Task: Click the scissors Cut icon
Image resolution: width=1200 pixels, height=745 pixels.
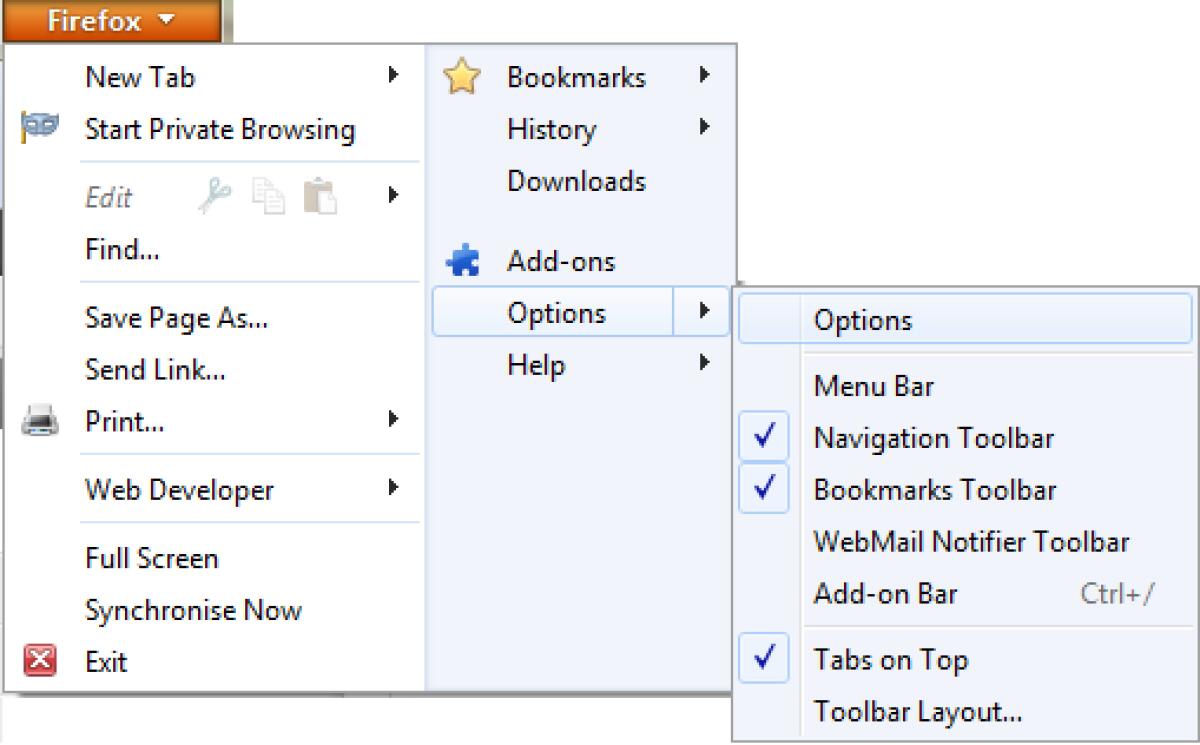Action: coord(213,197)
